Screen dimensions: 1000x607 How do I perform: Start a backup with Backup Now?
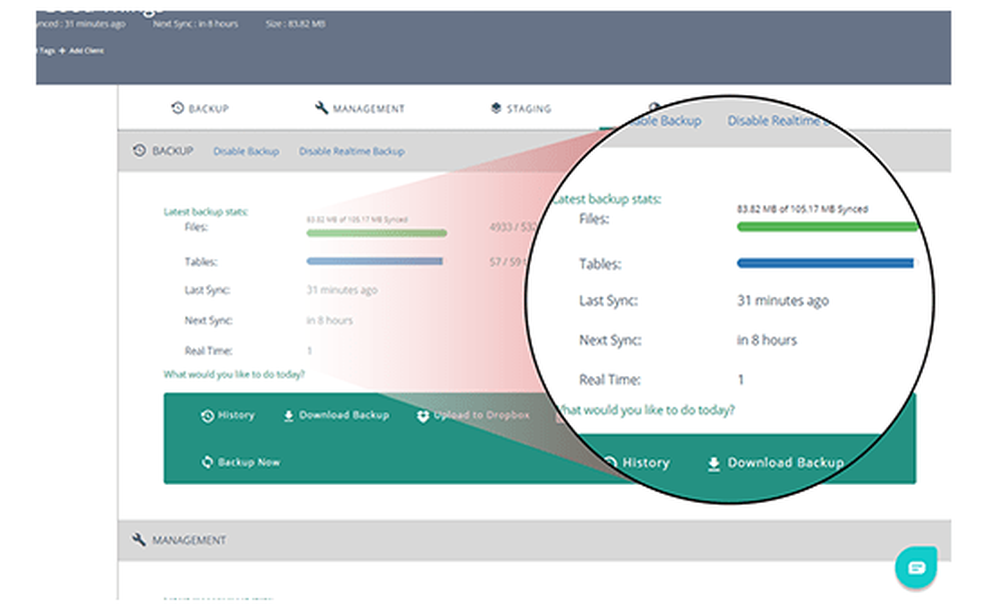coord(240,462)
